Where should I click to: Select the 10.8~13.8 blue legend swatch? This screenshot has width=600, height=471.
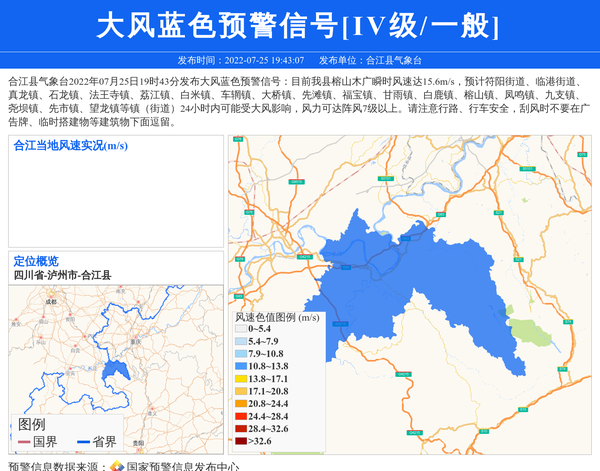click(240, 366)
